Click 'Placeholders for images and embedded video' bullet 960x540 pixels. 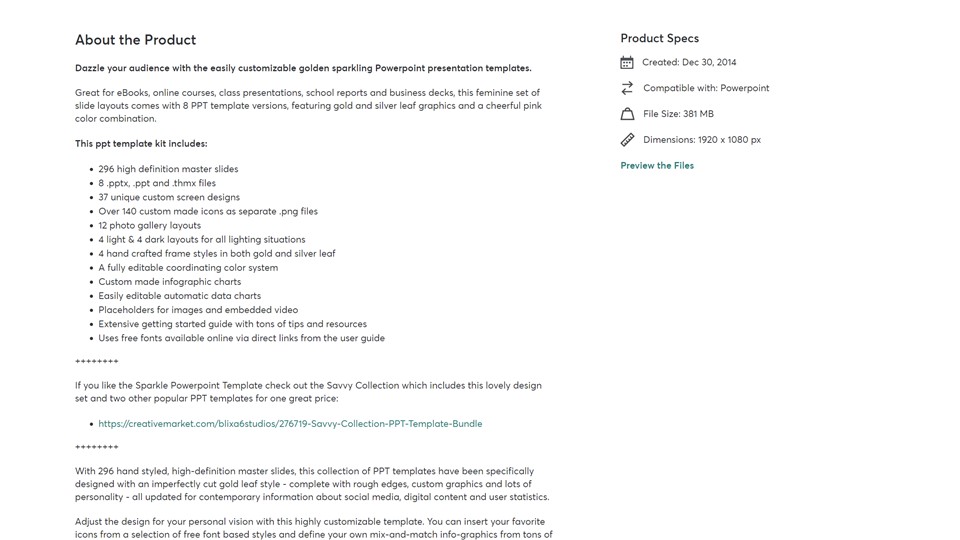click(x=198, y=310)
